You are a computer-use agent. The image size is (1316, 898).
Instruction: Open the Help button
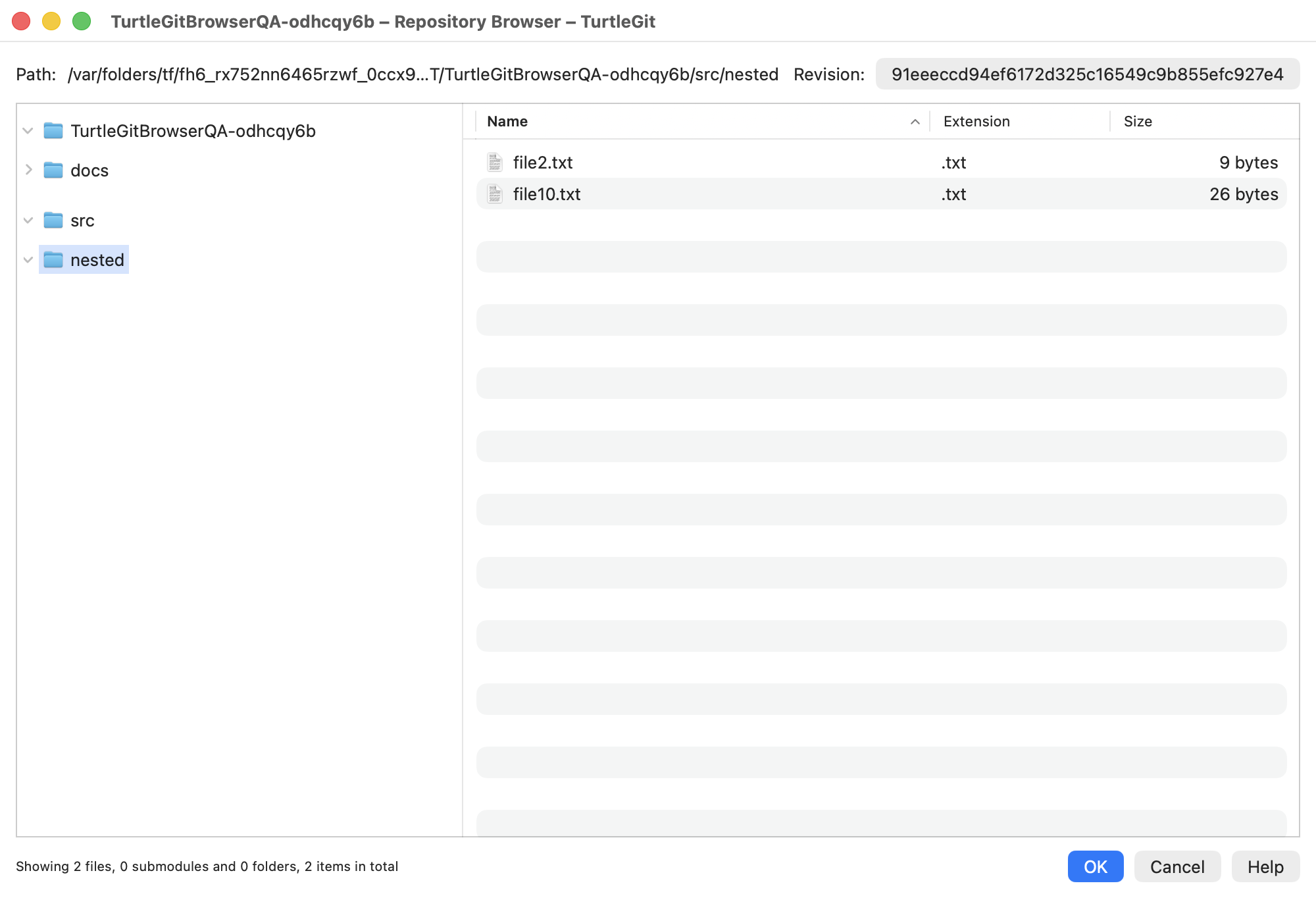pos(1265,867)
